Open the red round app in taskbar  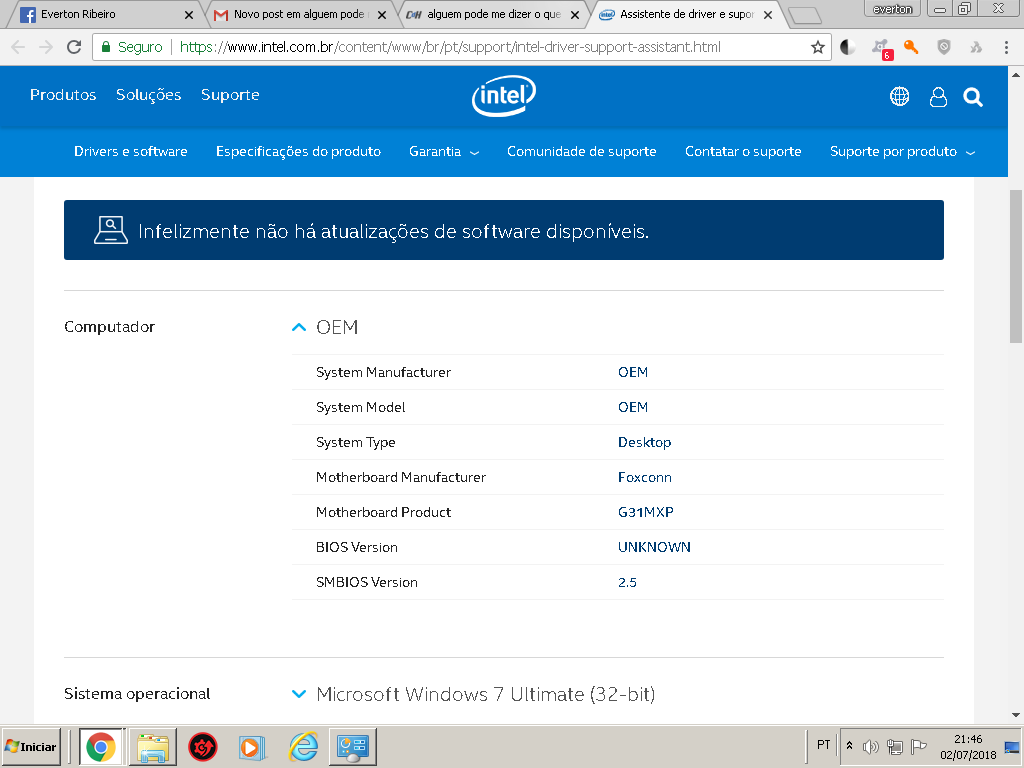click(202, 747)
